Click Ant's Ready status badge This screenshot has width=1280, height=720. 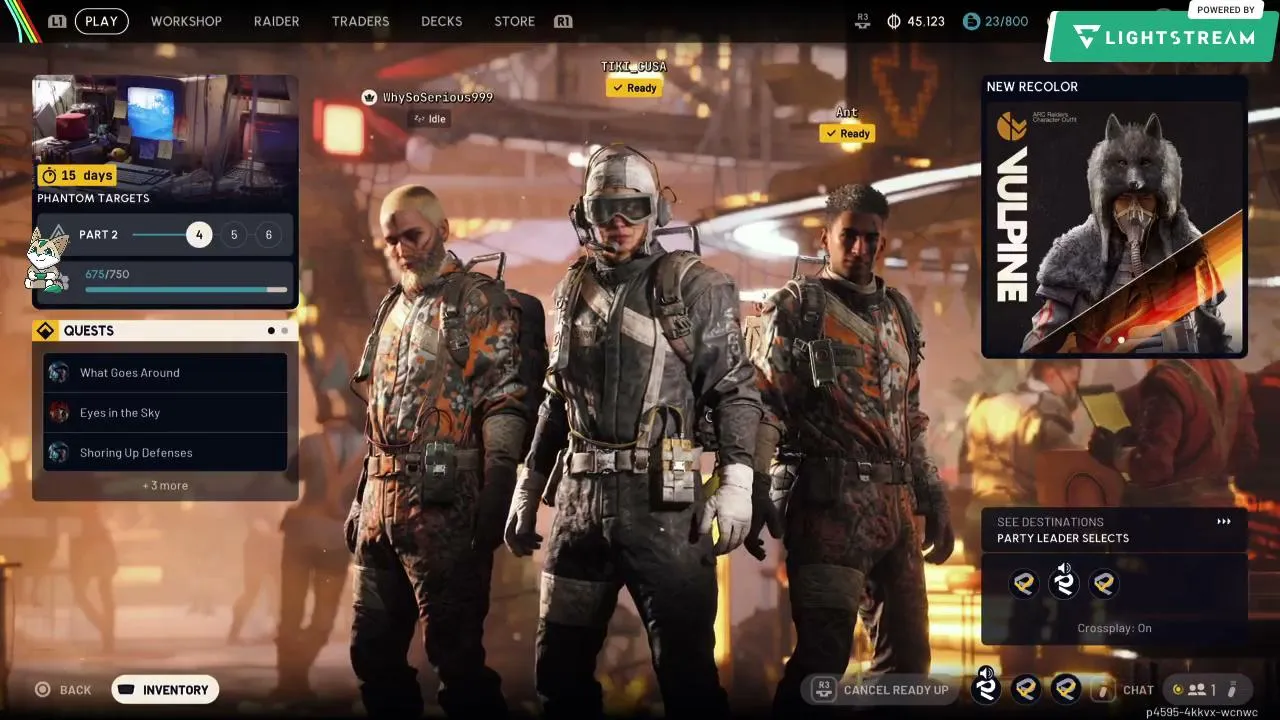tap(847, 134)
